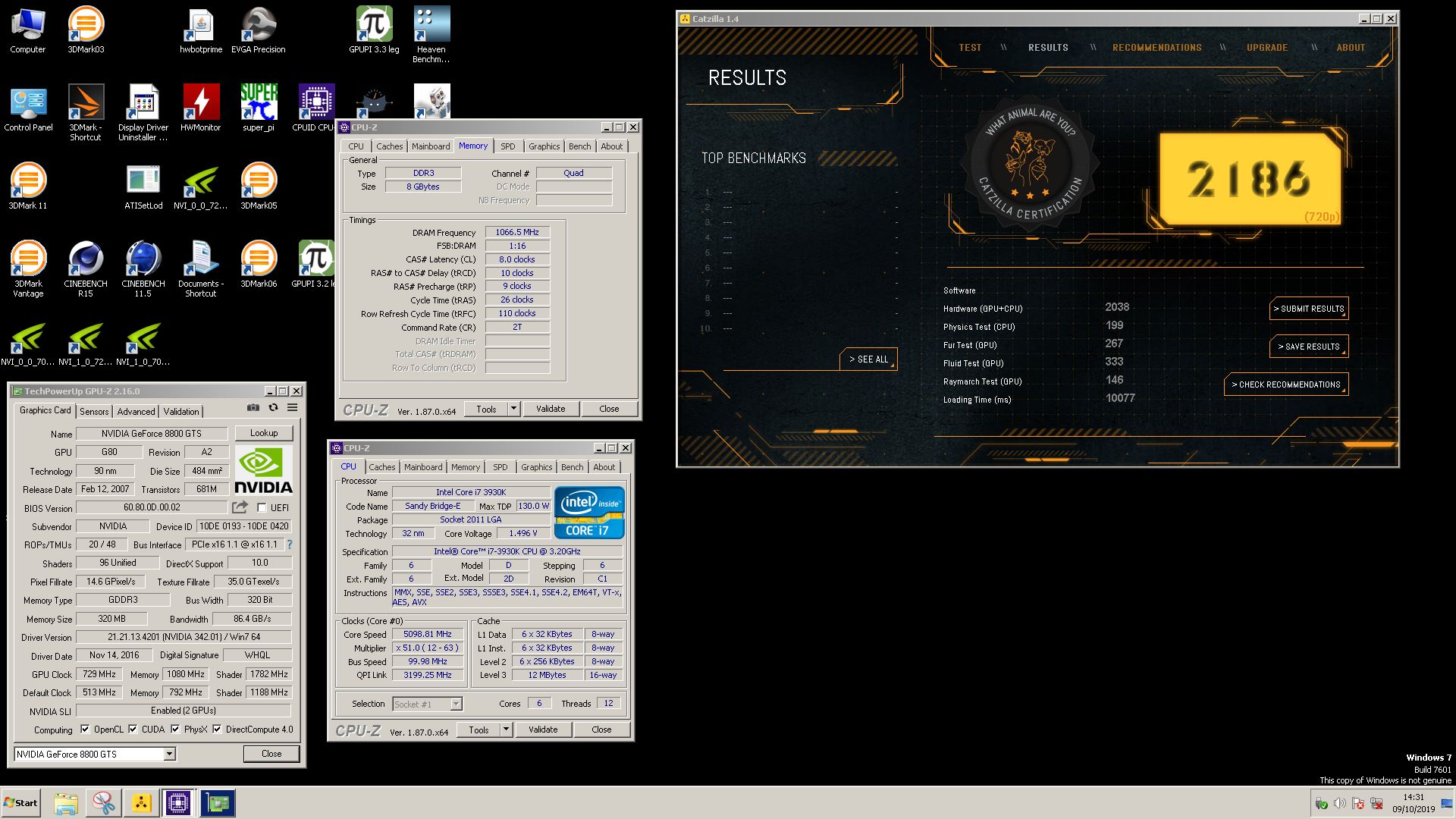
Task: Open Tools dropdown arrow in CPU-Z Memory window
Action: pyautogui.click(x=513, y=409)
